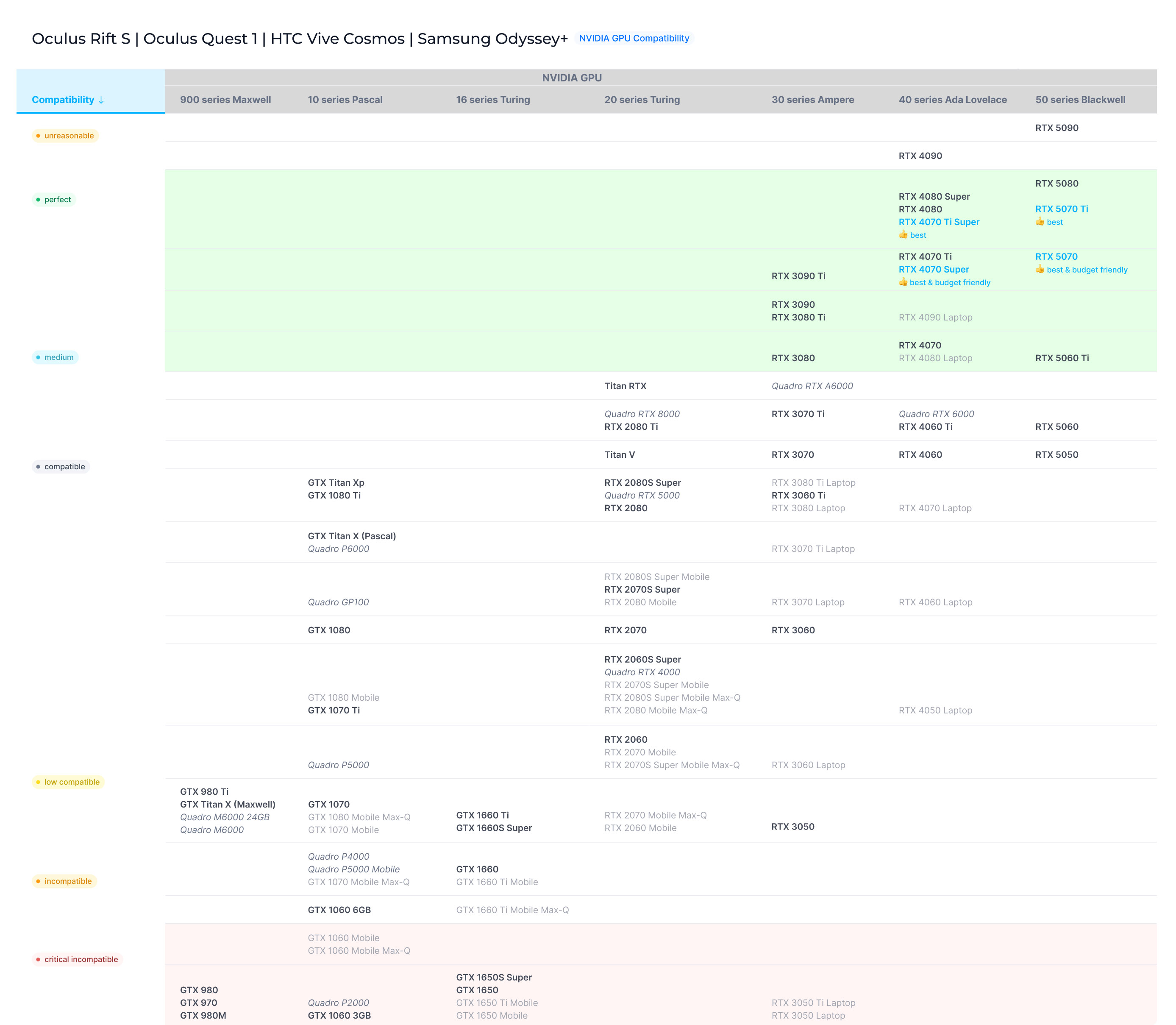Click the thumbs-up icon under RTX 4070 Ti Super
1176x1025 pixels.
click(904, 234)
